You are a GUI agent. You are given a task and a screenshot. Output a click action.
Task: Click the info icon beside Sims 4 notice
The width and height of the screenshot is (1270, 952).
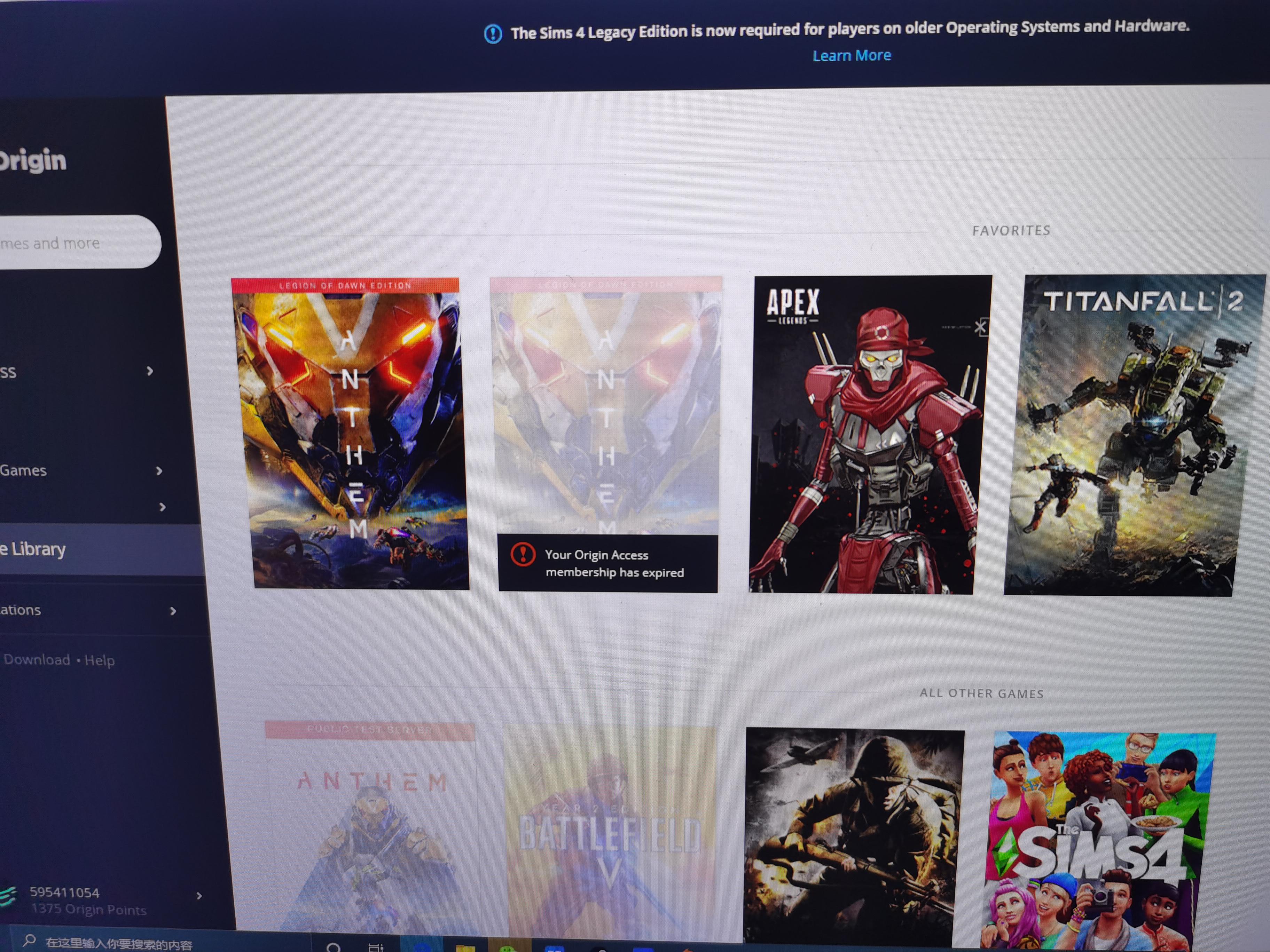pyautogui.click(x=493, y=34)
